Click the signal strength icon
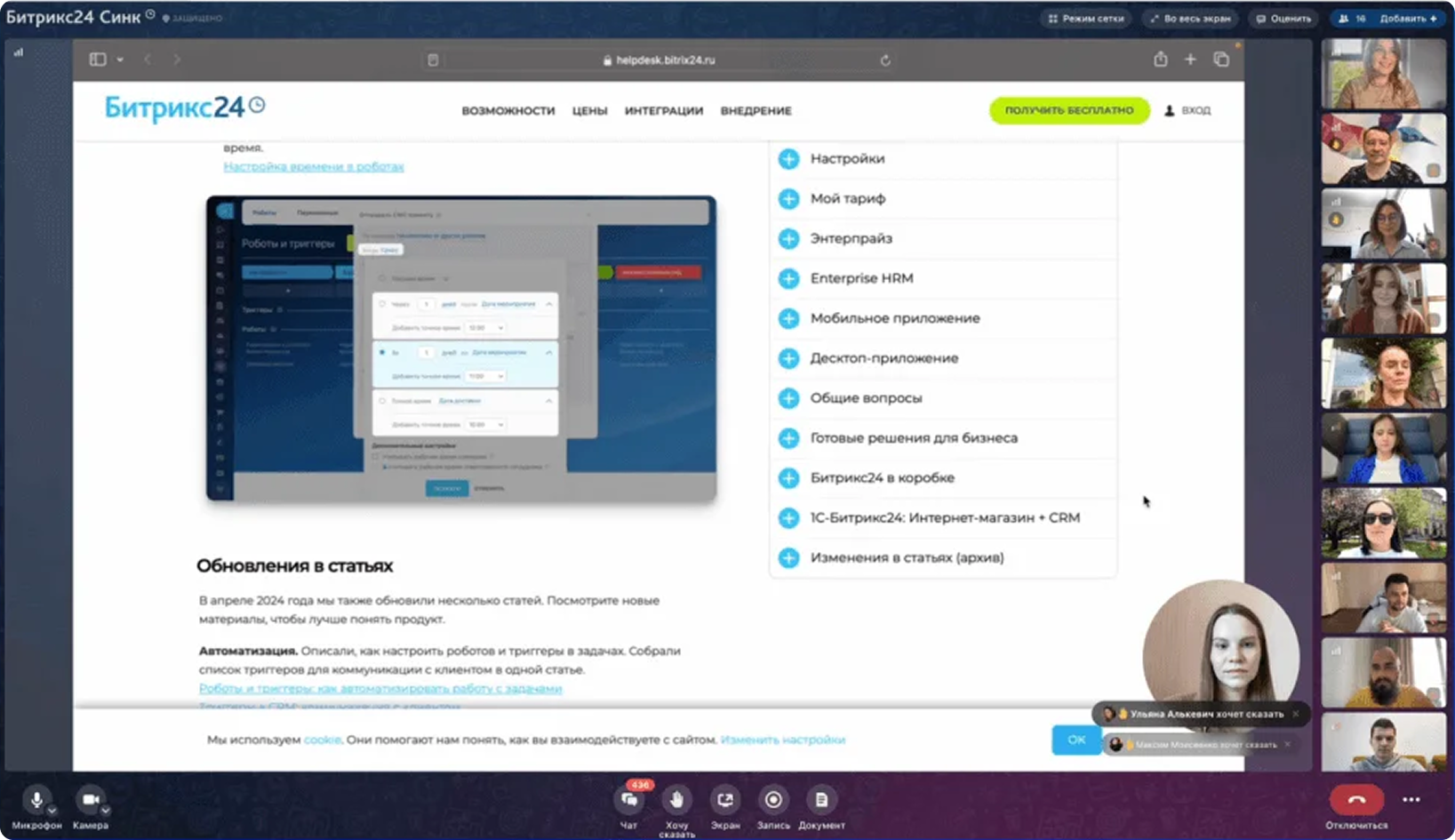This screenshot has height=840, width=1455. (x=18, y=52)
